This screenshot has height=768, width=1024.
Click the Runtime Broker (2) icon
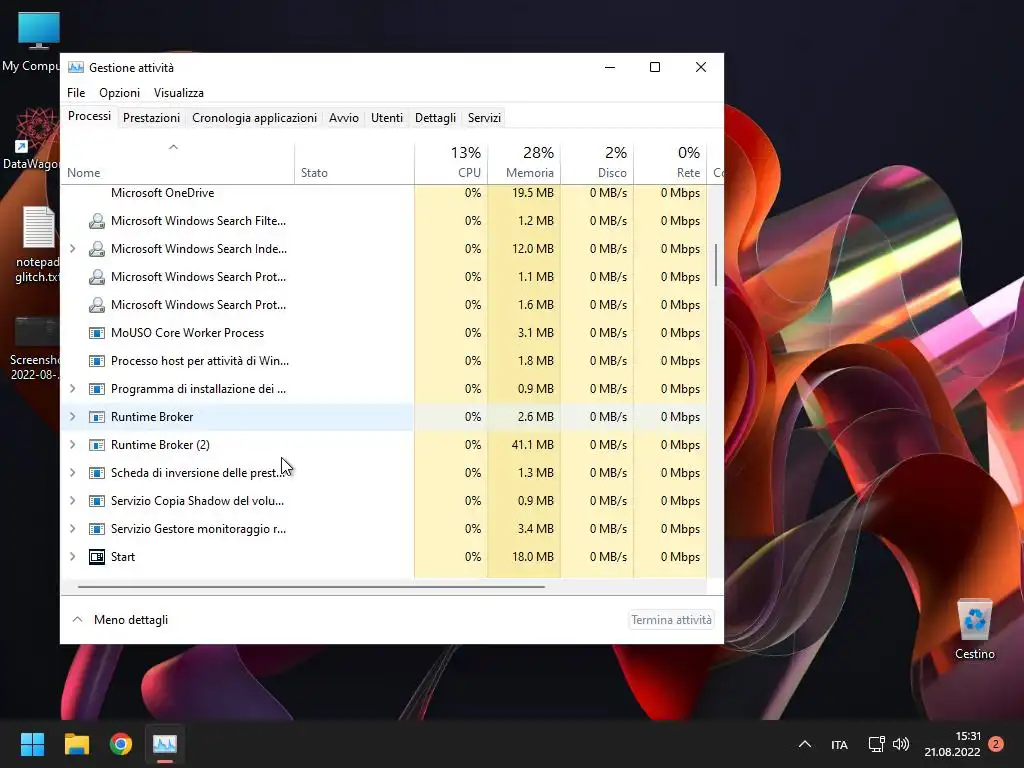97,445
